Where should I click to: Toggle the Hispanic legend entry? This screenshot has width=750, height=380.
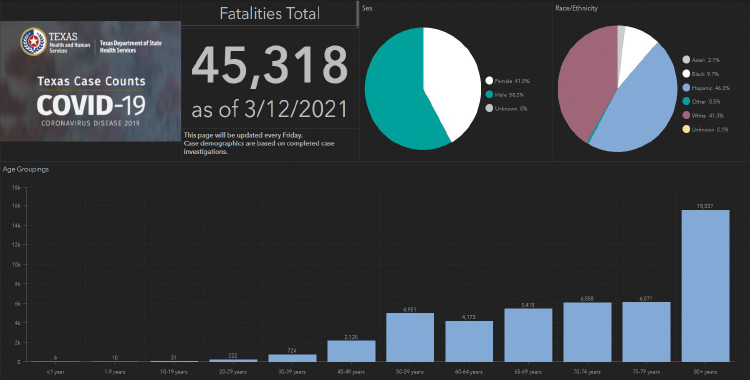(706, 88)
